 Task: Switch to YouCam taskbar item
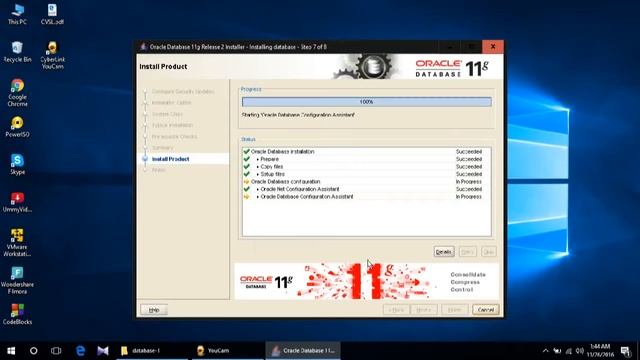pyautogui.click(x=228, y=351)
